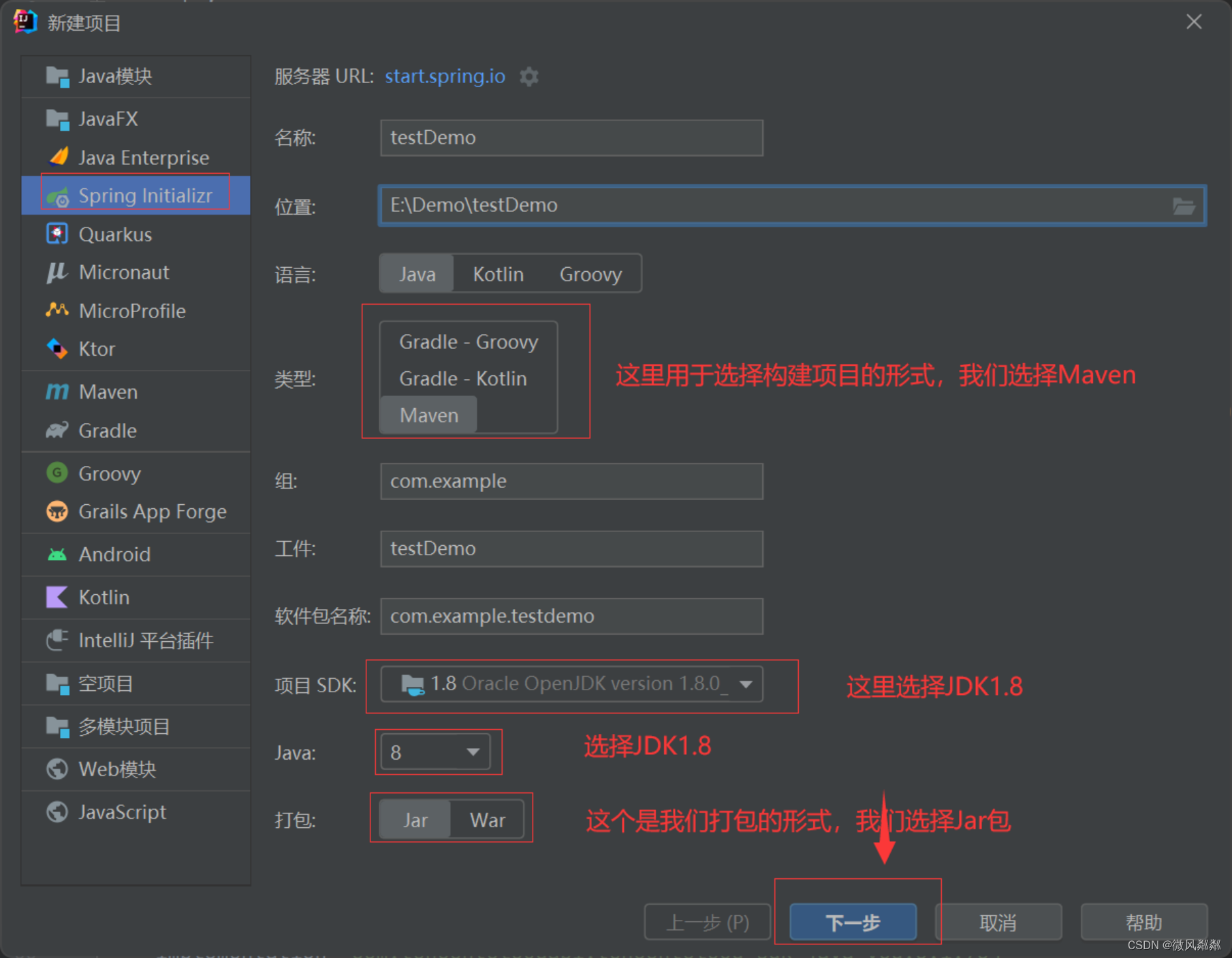
Task: Choose Gradle - Kotlin project type
Action: tap(463, 378)
